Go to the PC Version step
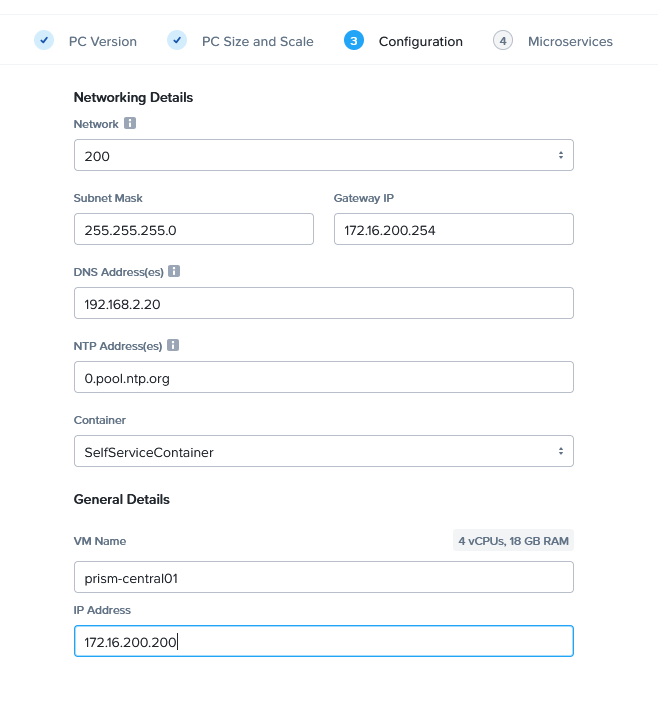 pyautogui.click(x=102, y=41)
